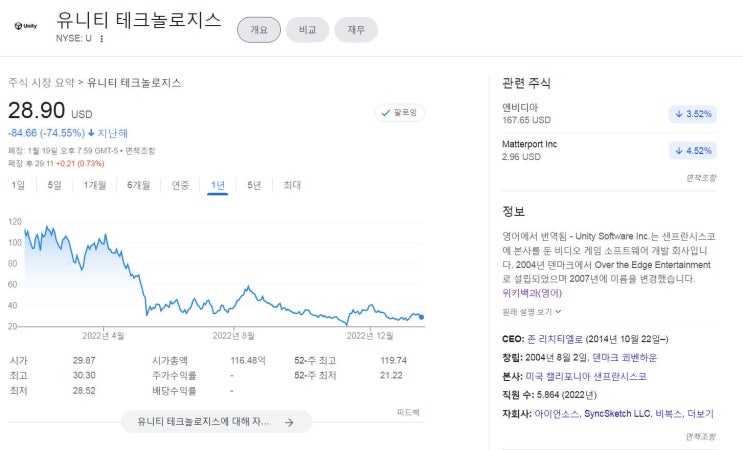Click the 관련 주식 heading
The image size is (743, 450).
[526, 83]
